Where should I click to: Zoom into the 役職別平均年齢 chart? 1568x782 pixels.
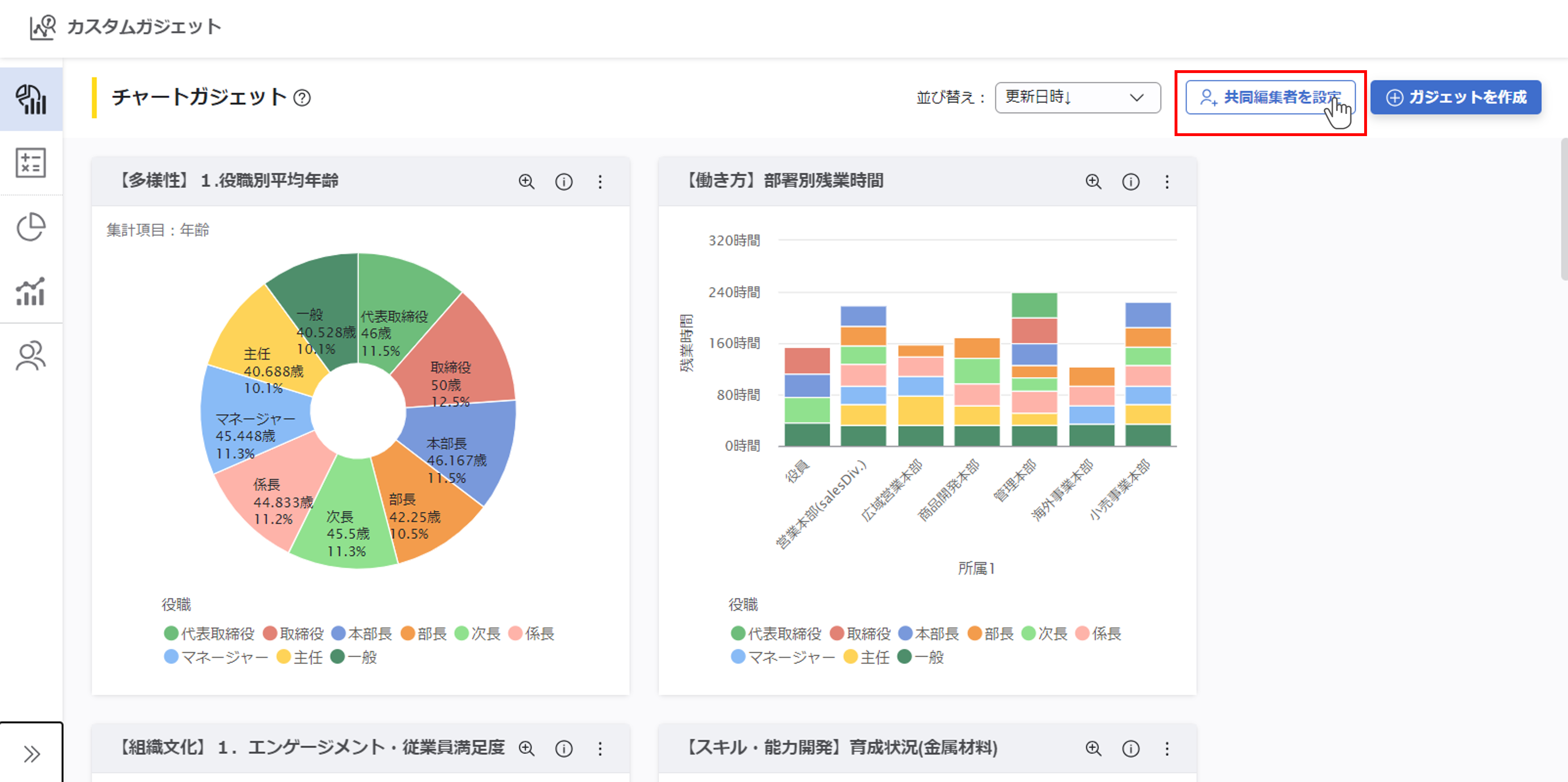(x=526, y=181)
